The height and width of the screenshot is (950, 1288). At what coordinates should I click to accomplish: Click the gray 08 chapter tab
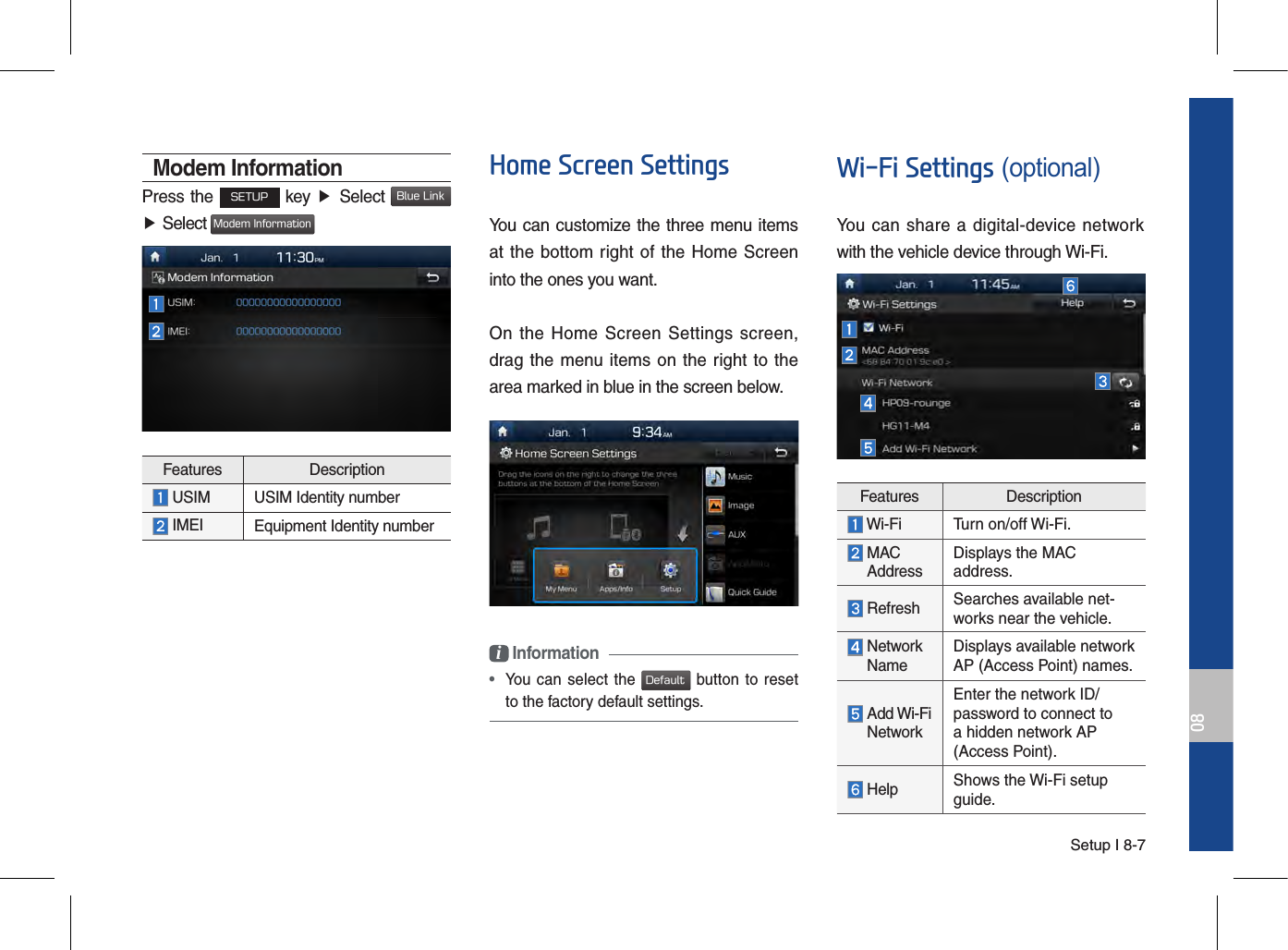(x=1211, y=706)
